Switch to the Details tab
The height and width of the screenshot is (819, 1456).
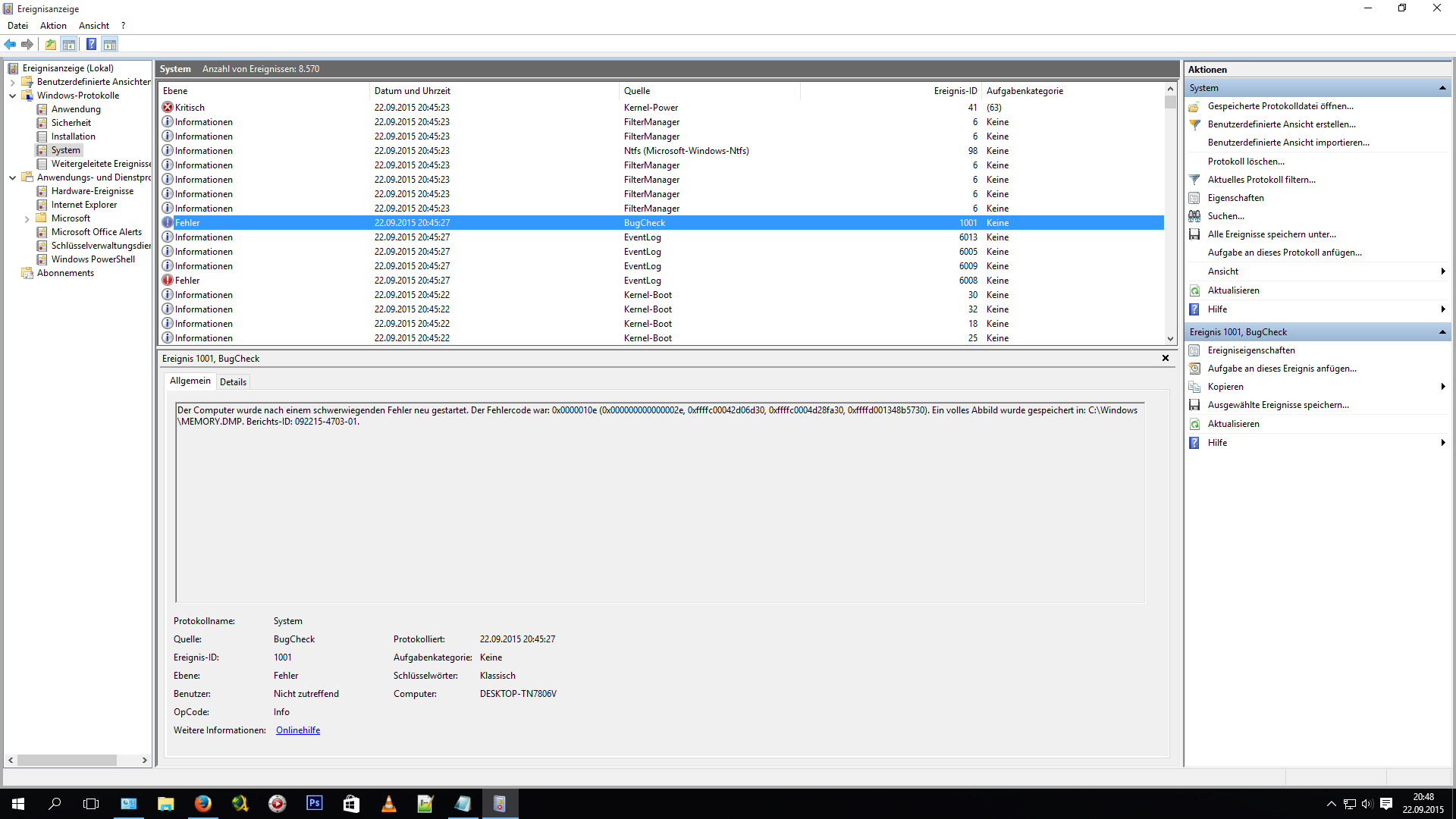click(233, 382)
